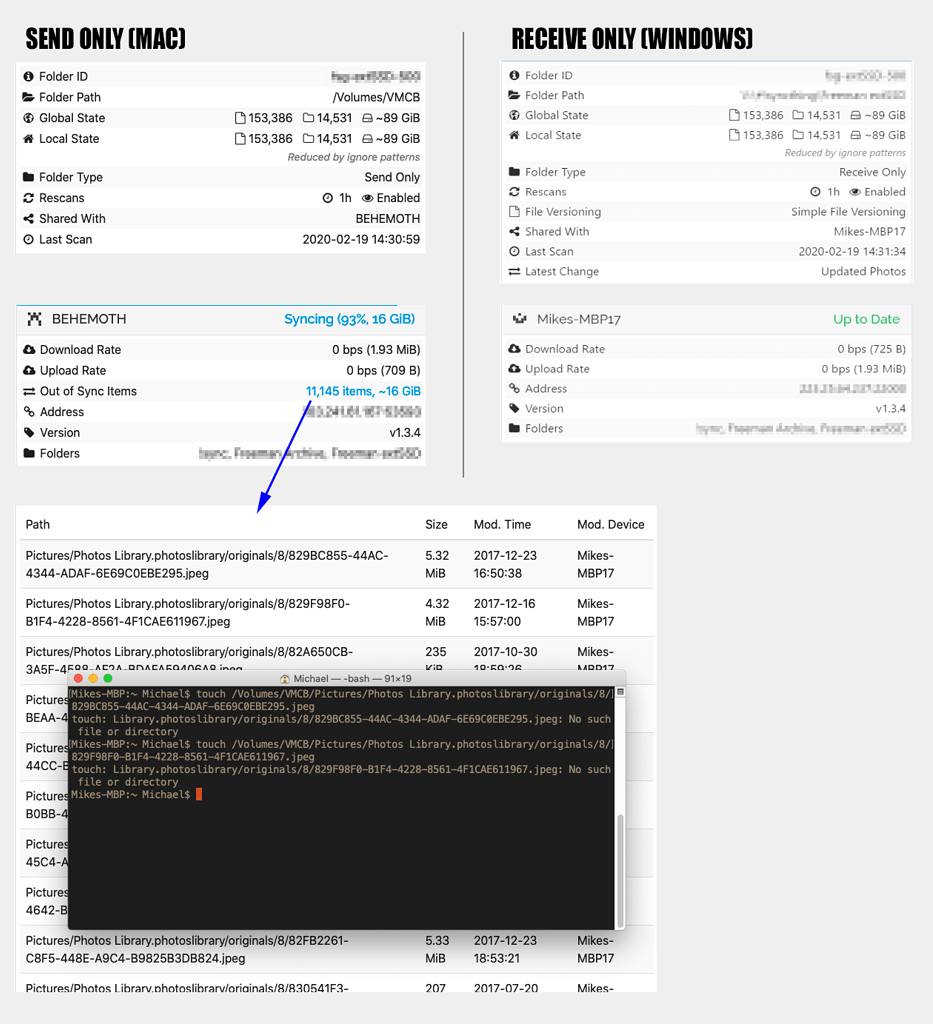Click the Upload Rate cloud icon under Mikes-MBP17
933x1024 pixels.
click(x=514, y=369)
